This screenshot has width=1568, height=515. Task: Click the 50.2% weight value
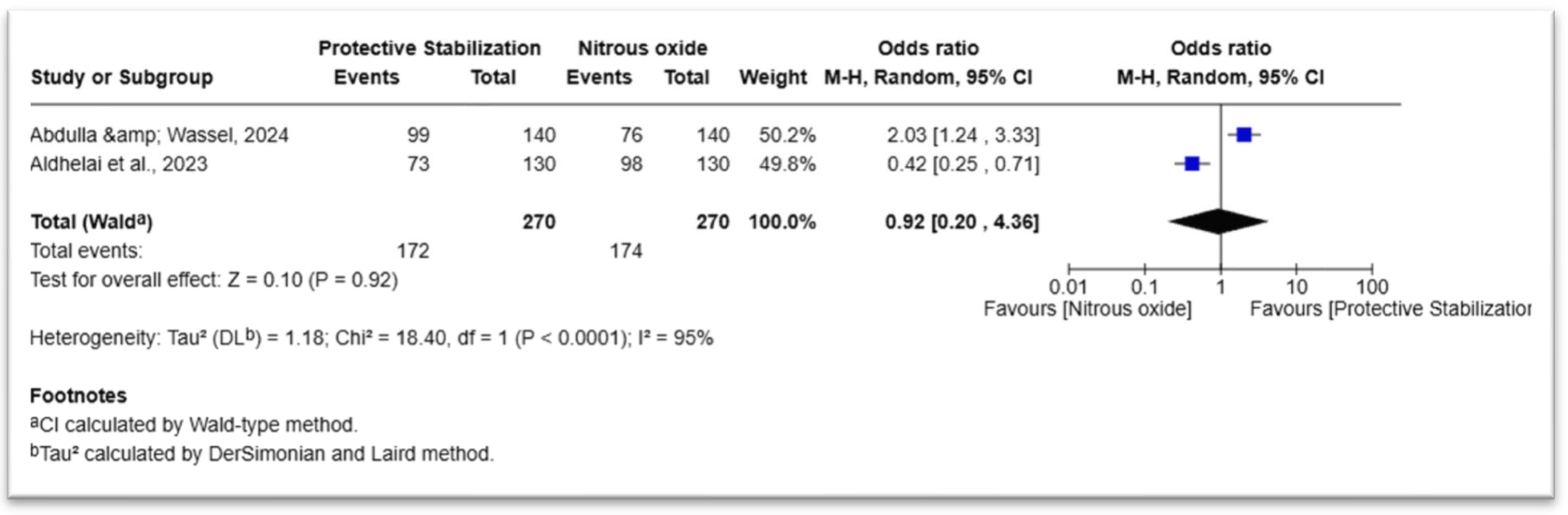(787, 135)
